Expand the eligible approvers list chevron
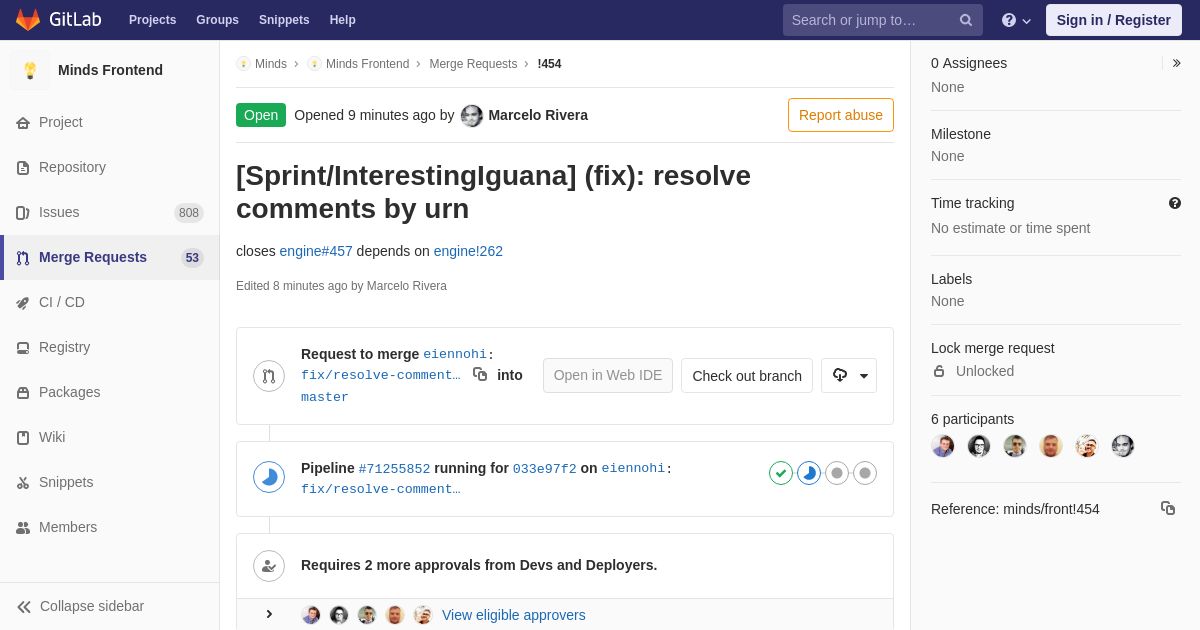This screenshot has width=1200, height=630. click(x=269, y=614)
